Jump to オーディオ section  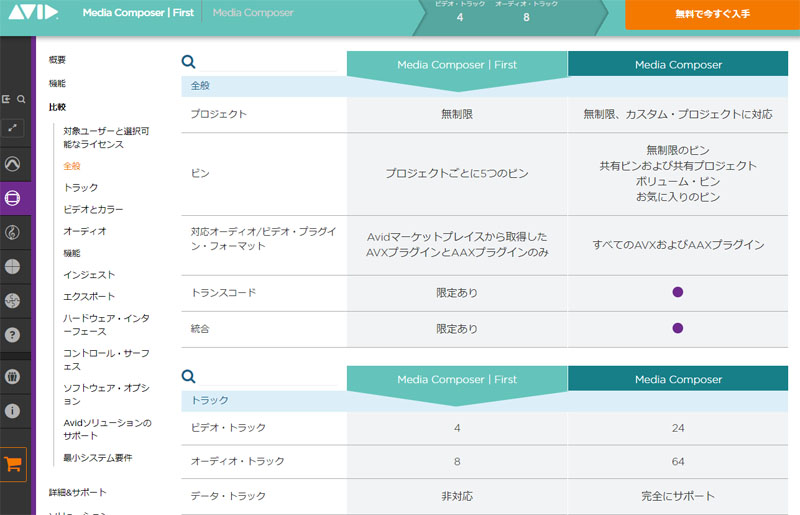pos(85,231)
